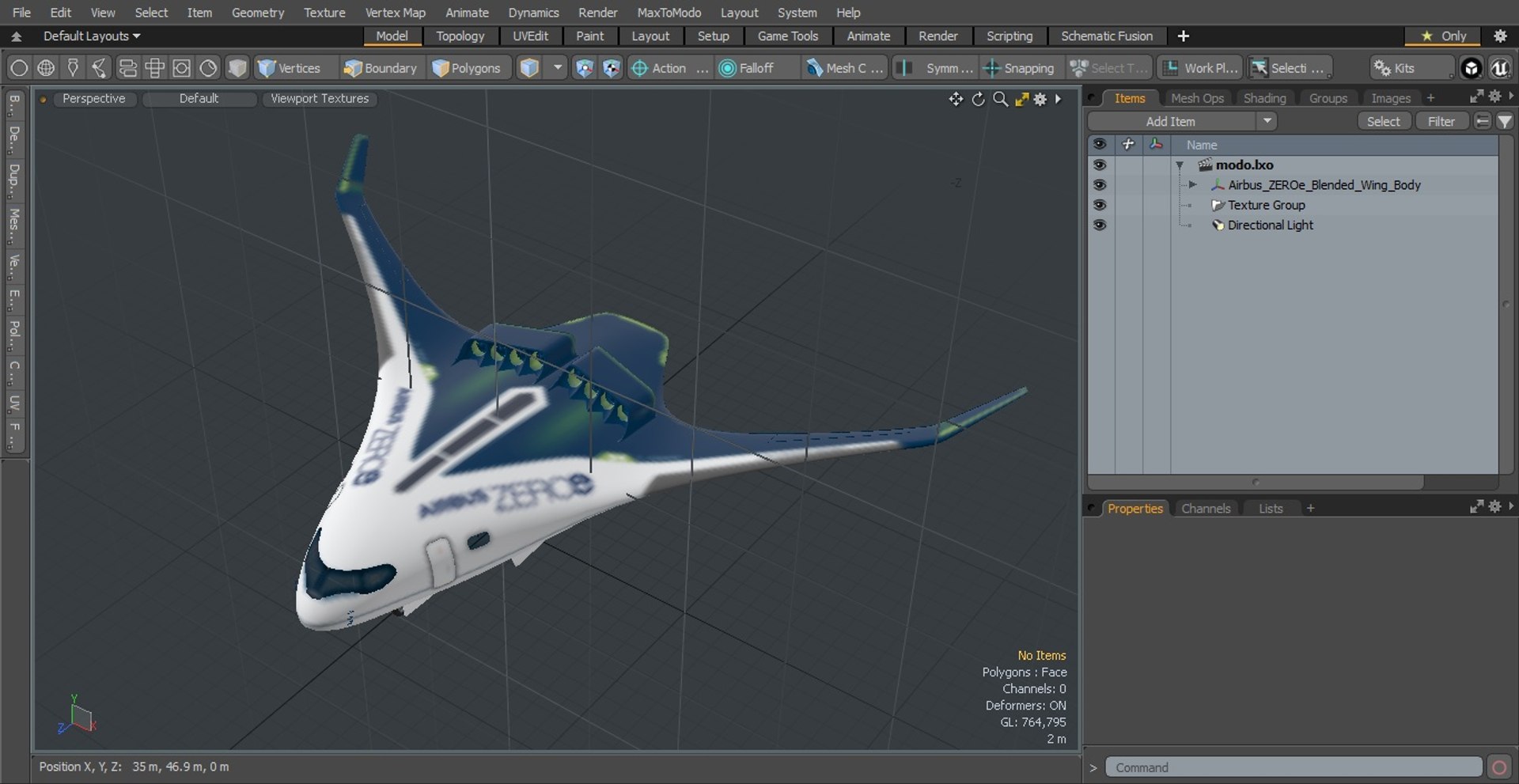Hide the Airbus_ZEROe_Blended_Wing_Body item
The image size is (1519, 784).
(x=1100, y=184)
